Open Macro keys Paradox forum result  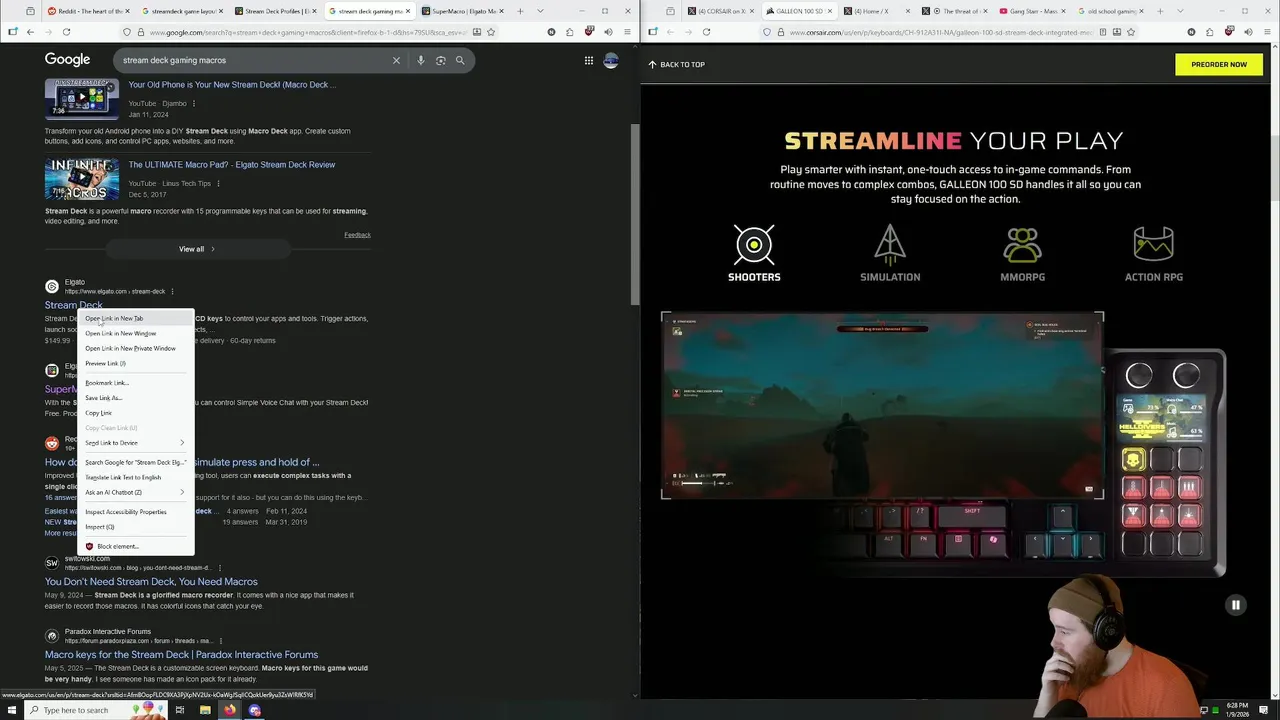(x=181, y=654)
